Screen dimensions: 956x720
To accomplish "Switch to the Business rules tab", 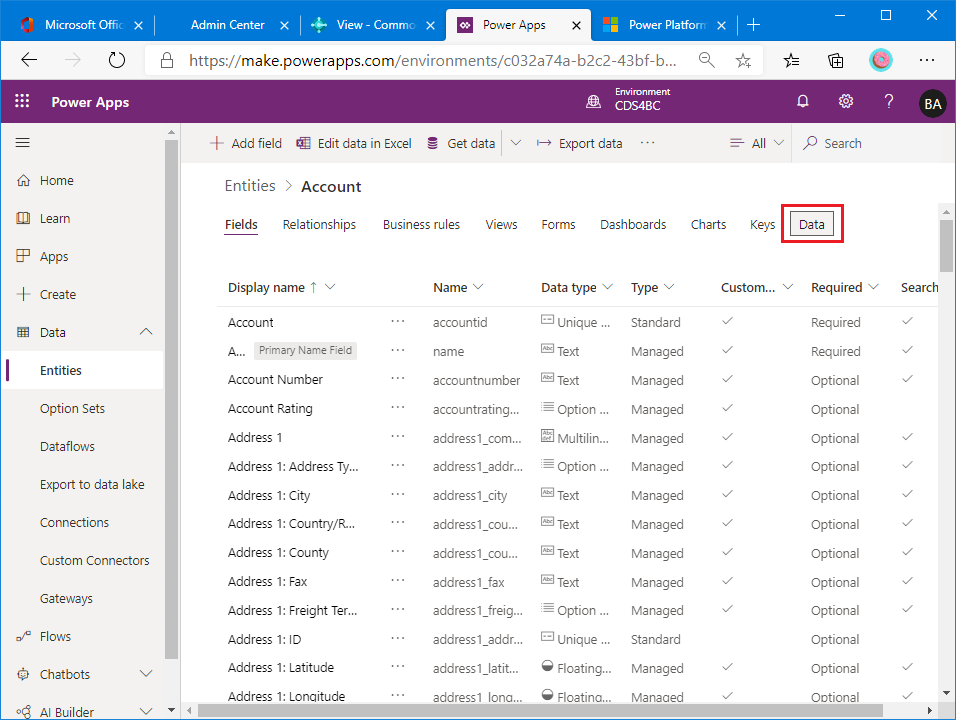I will coord(421,224).
